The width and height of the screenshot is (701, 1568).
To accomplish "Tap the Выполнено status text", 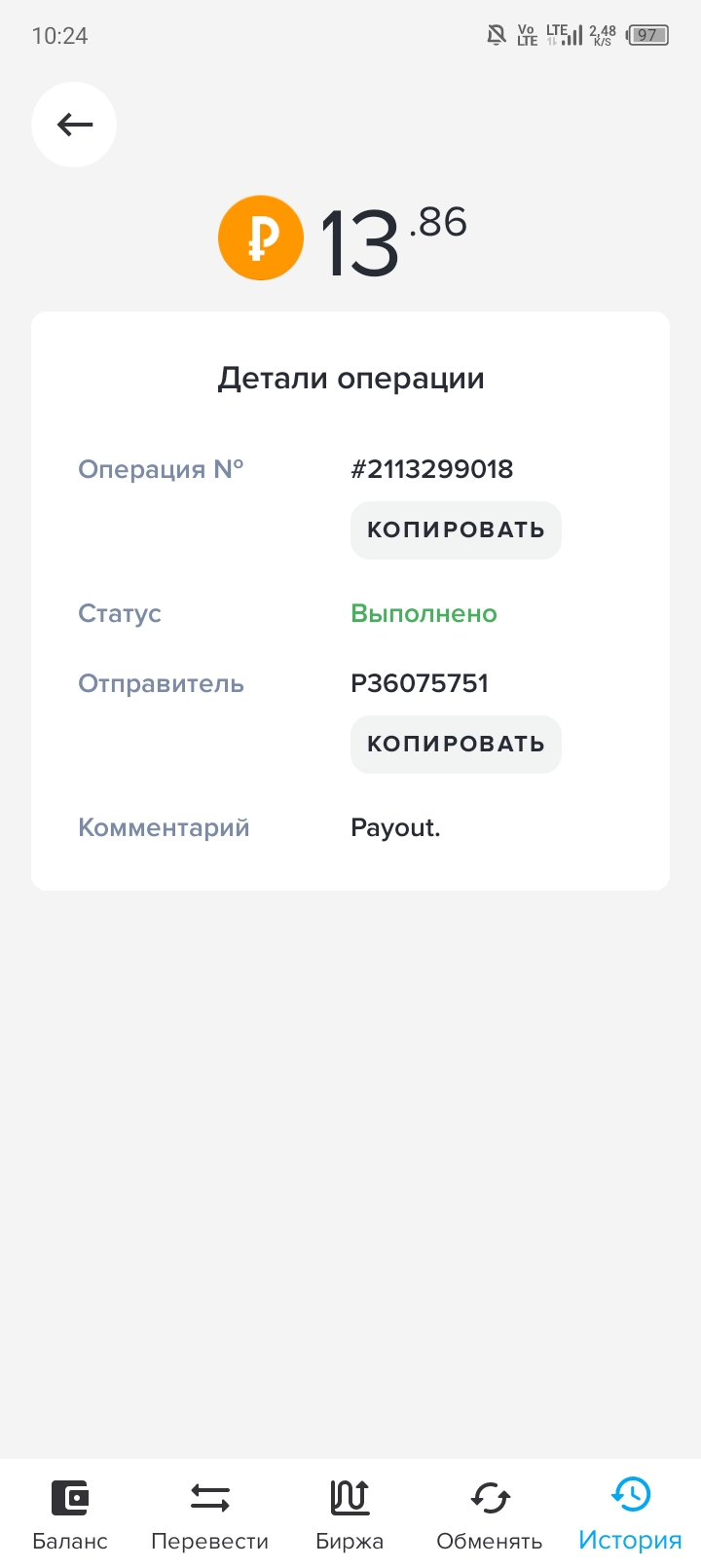I will pyautogui.click(x=424, y=614).
